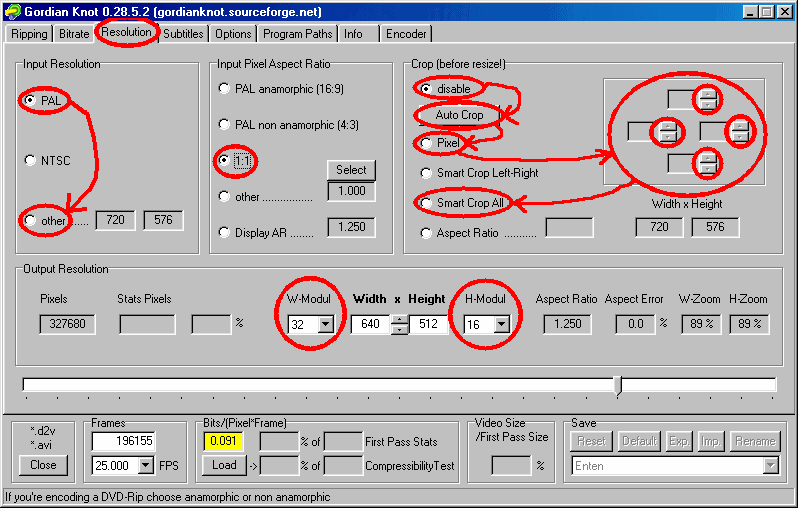The height and width of the screenshot is (508, 798).
Task: Click the Pixels 327680 value
Action: pyautogui.click(x=67, y=324)
